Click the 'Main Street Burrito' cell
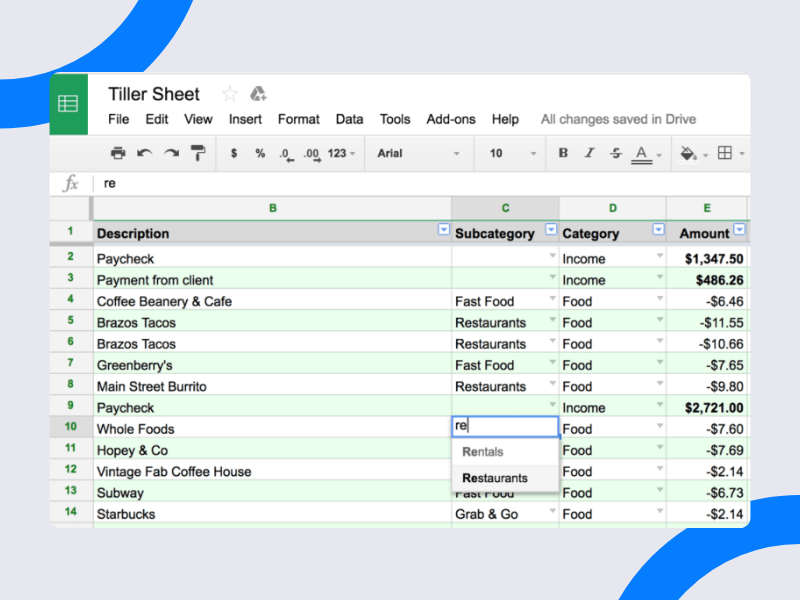 tap(272, 386)
